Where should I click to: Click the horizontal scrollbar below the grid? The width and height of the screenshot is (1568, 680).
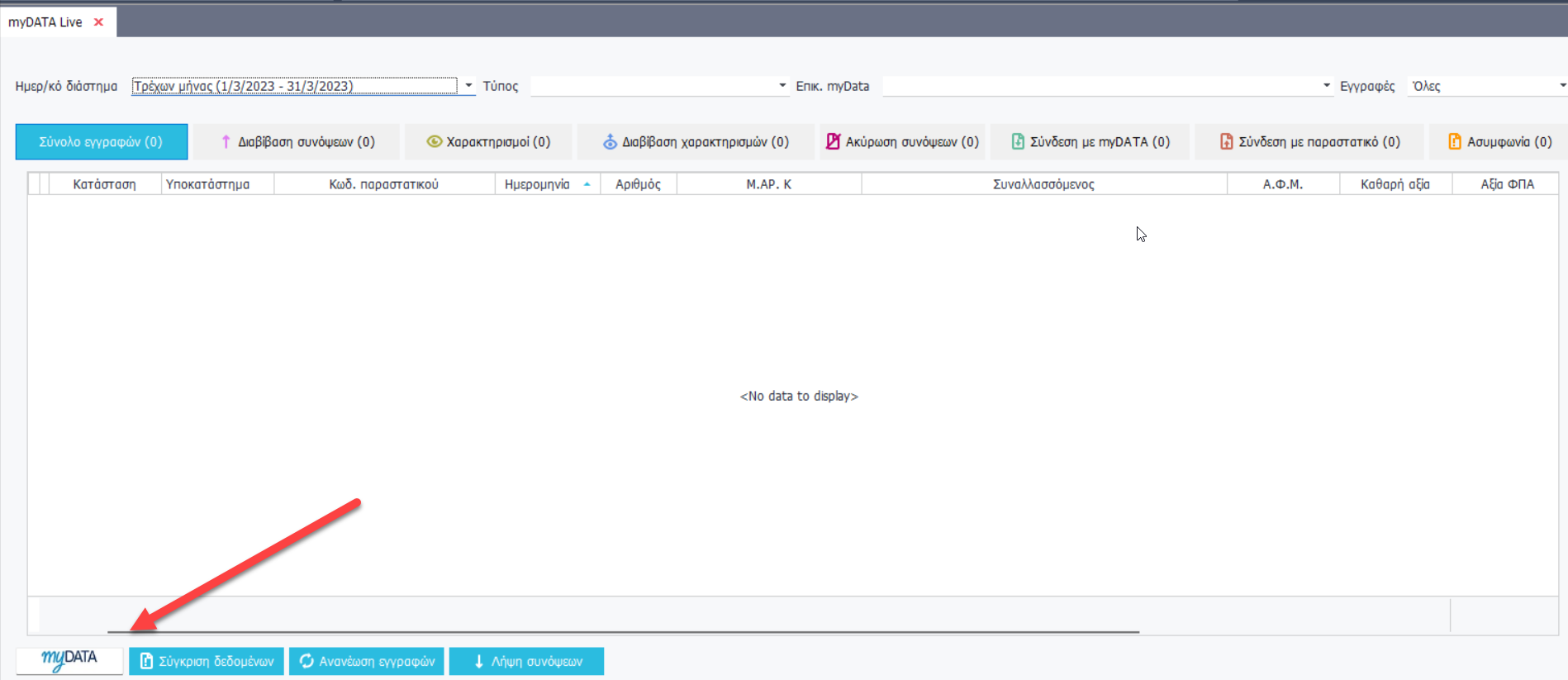[623, 632]
